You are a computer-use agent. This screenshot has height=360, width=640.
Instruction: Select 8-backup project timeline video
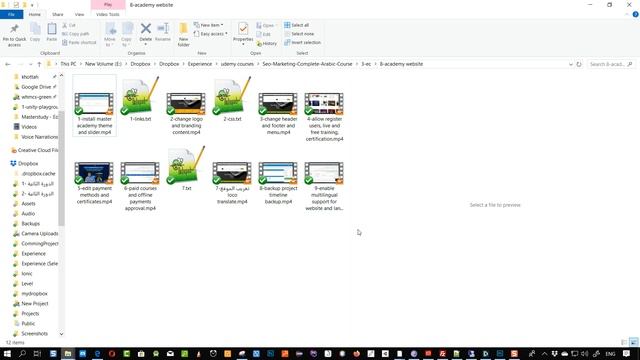(278, 182)
